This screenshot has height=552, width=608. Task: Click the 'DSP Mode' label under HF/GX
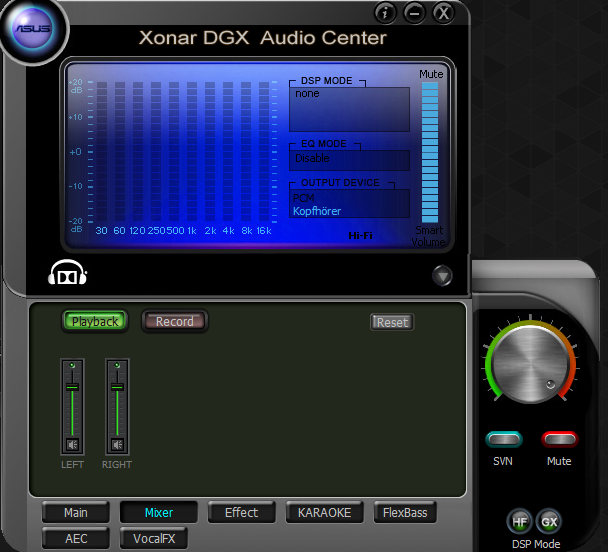tap(536, 544)
